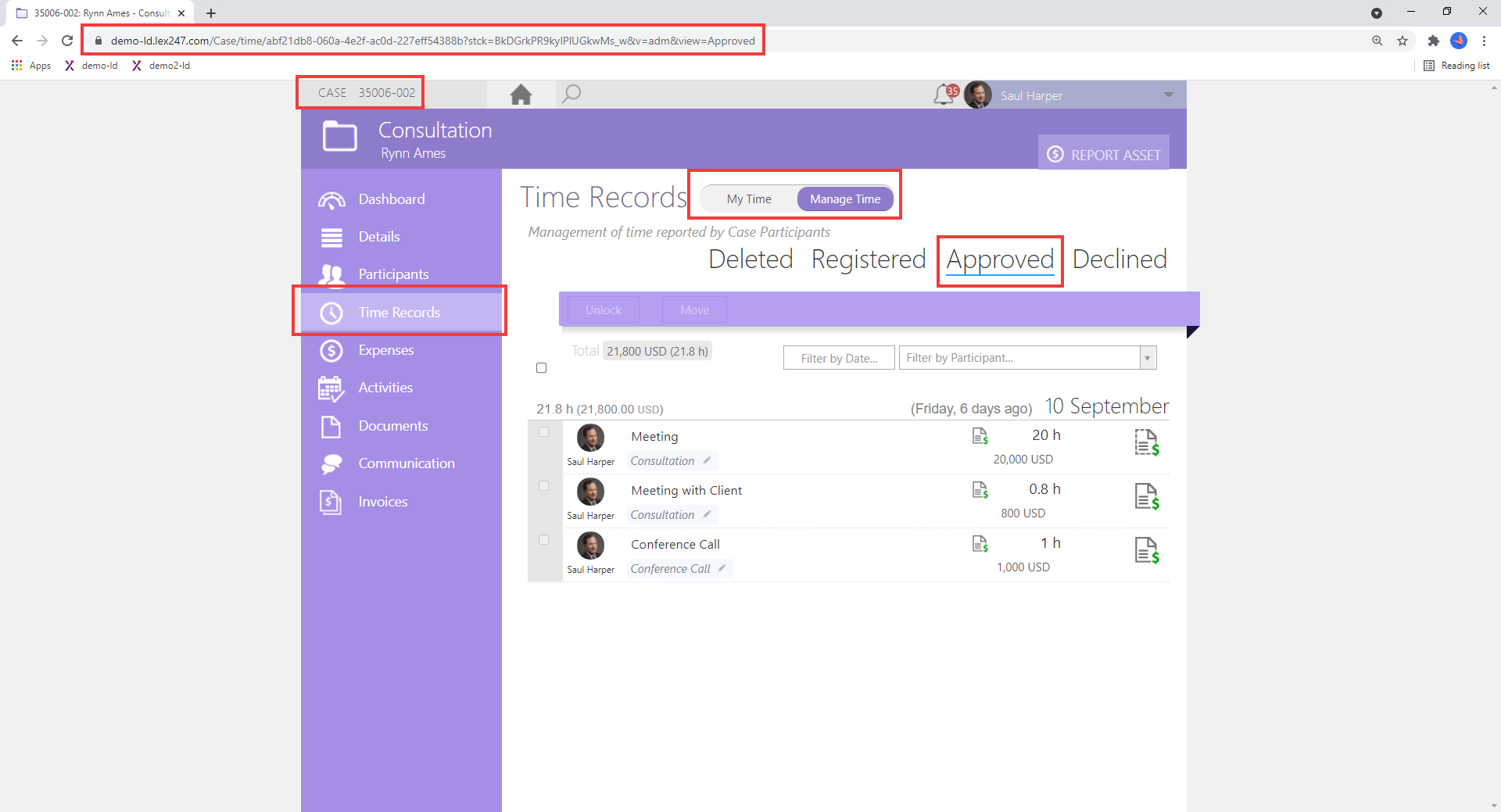Click the large invoice icon for Conference Call
This screenshot has width=1501, height=812.
click(x=1147, y=550)
